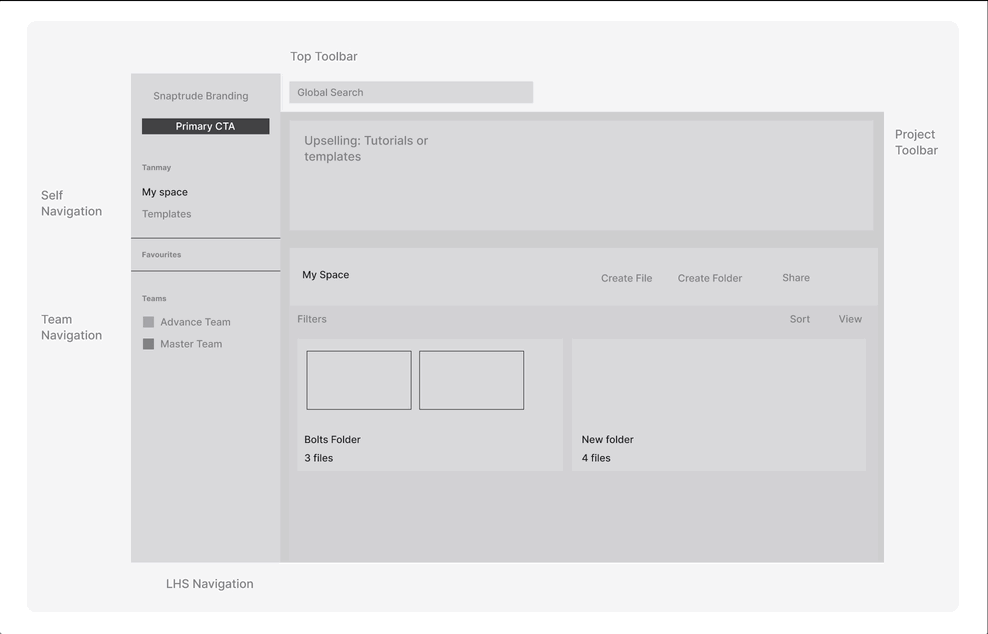
Task: Open the Upselling tutorials or templates banner
Action: [x=581, y=175]
